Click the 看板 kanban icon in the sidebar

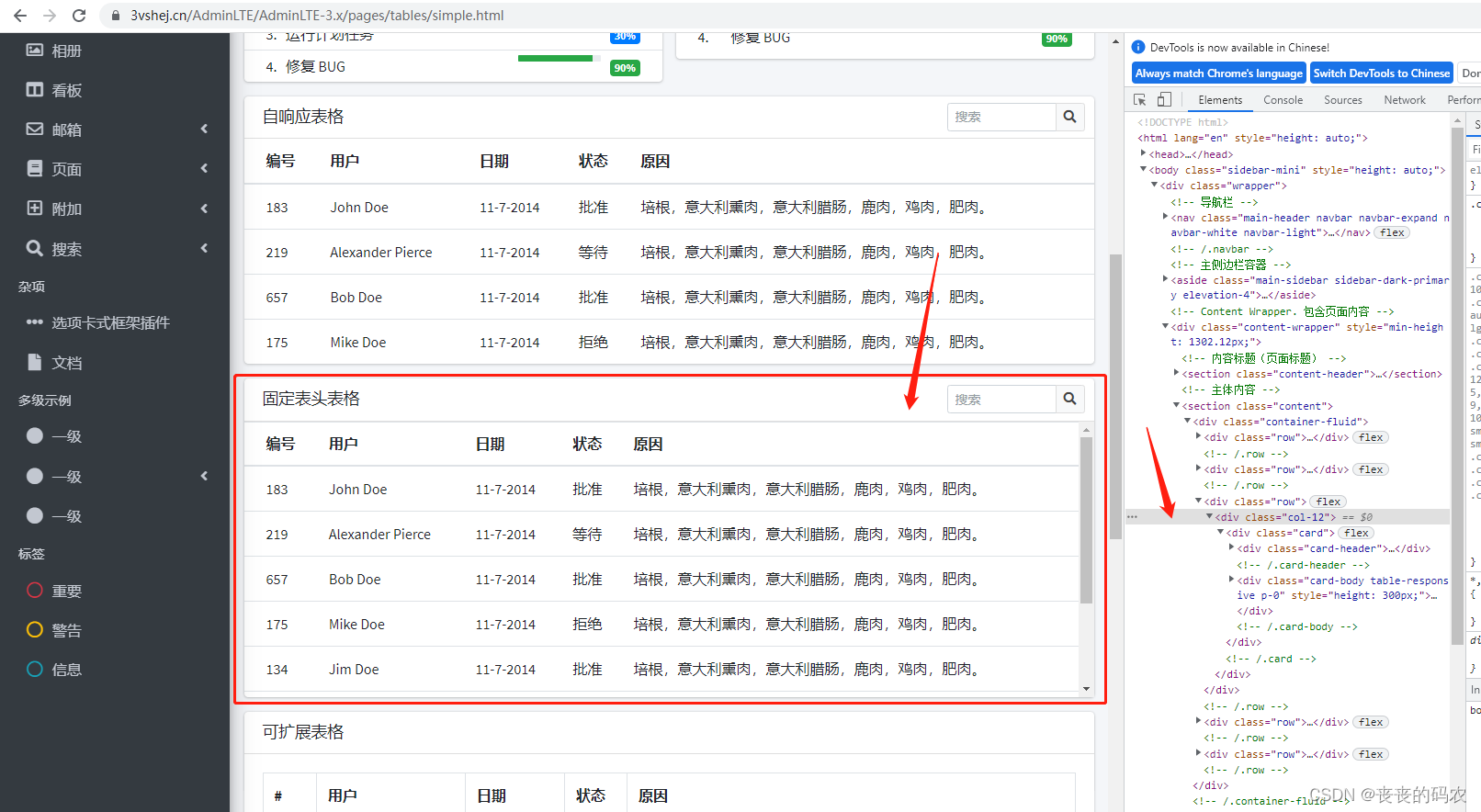35,90
